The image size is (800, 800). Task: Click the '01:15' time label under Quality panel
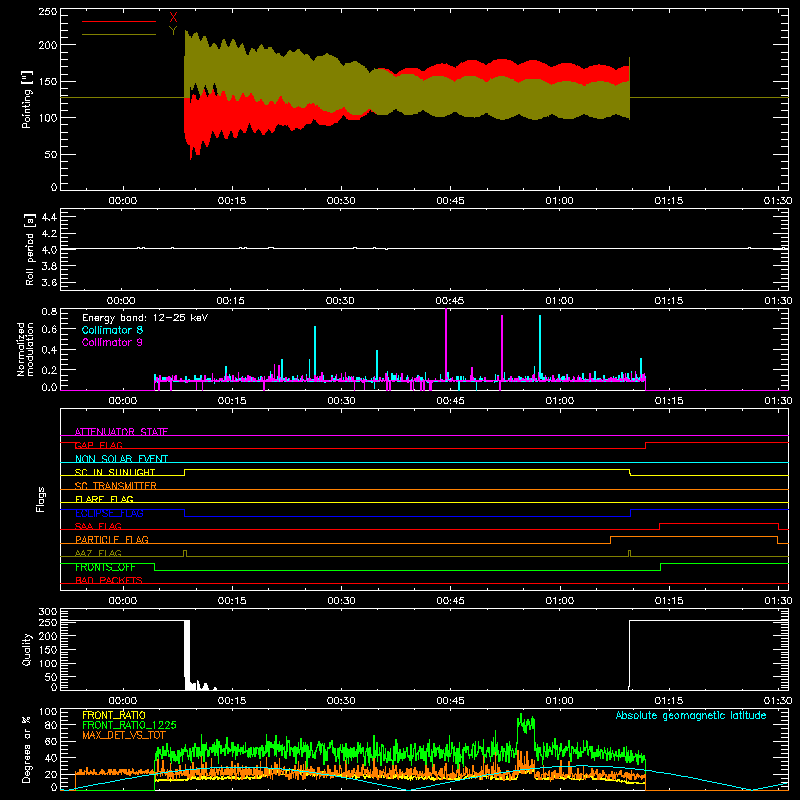[669, 701]
